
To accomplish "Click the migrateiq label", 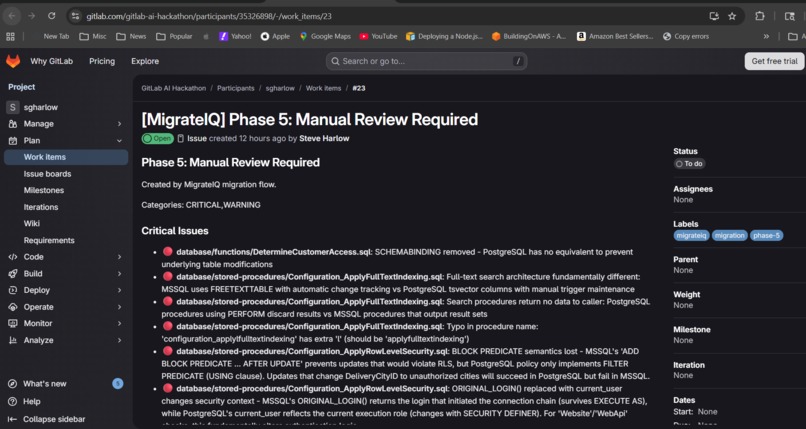I will coord(691,236).
